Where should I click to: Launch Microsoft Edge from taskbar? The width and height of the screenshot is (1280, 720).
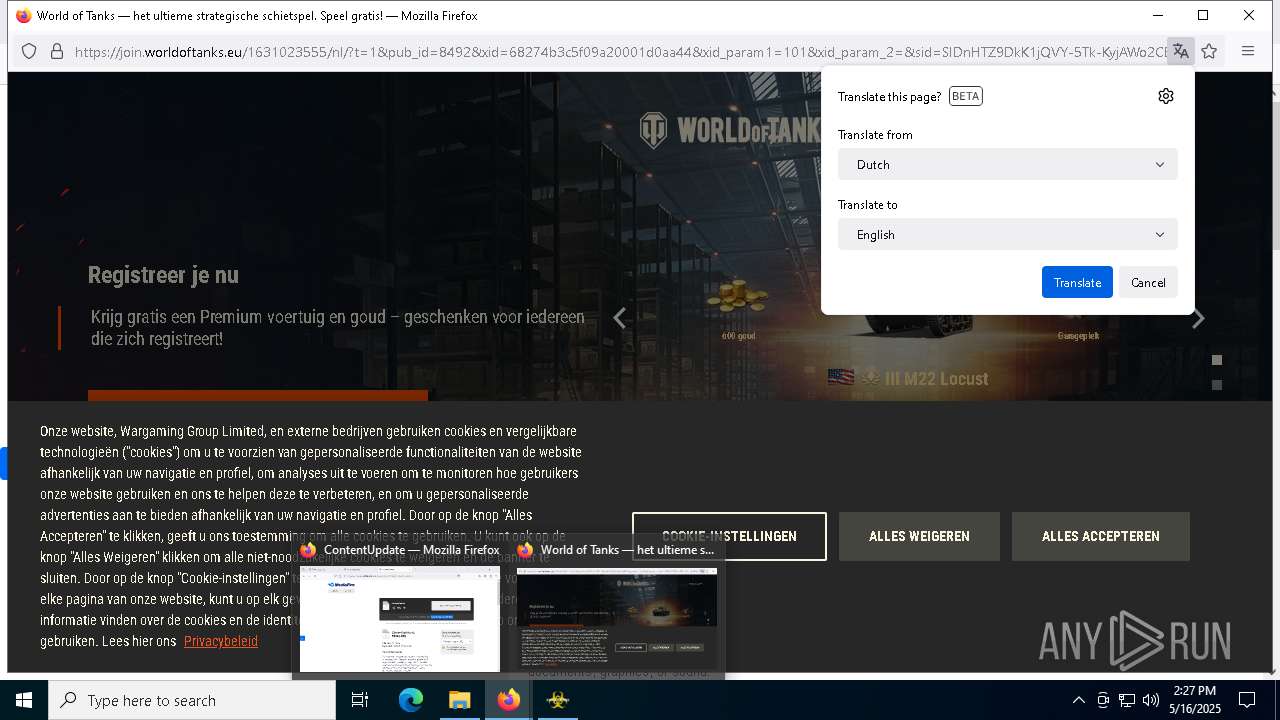[x=411, y=700]
